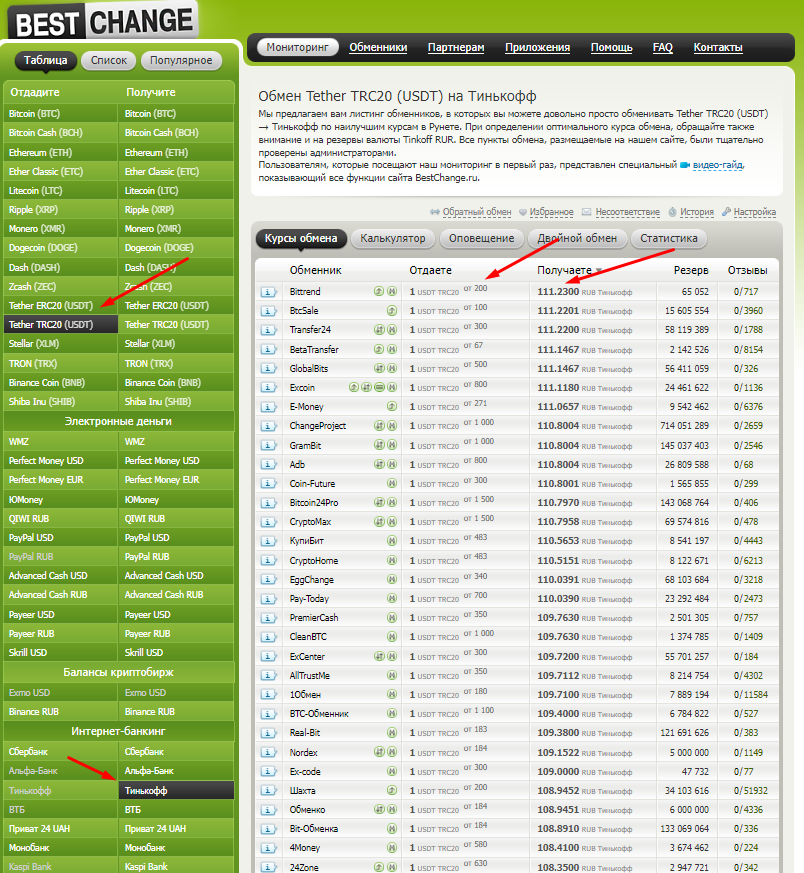Open info icon for ChangeProject row
804x873 pixels.
(x=268, y=426)
